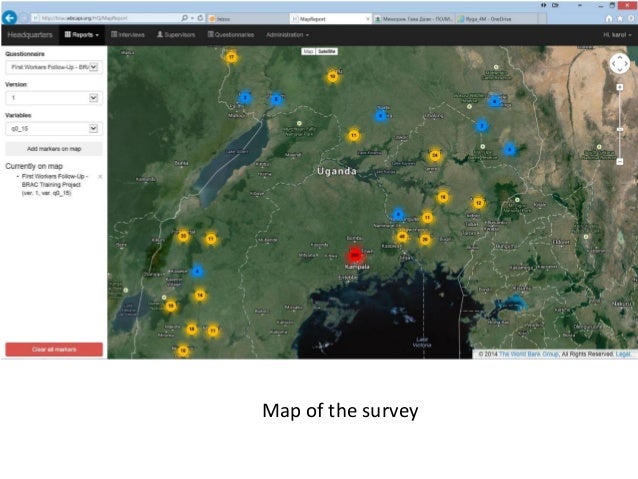Open the Interviews page
The height and width of the screenshot is (479, 638).
128,35
